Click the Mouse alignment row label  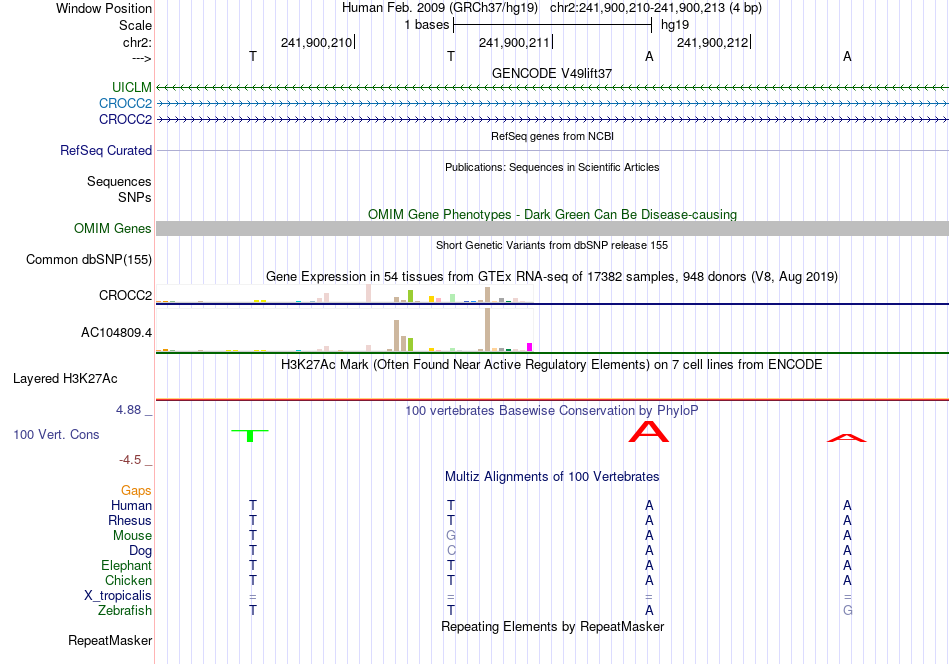coord(132,536)
